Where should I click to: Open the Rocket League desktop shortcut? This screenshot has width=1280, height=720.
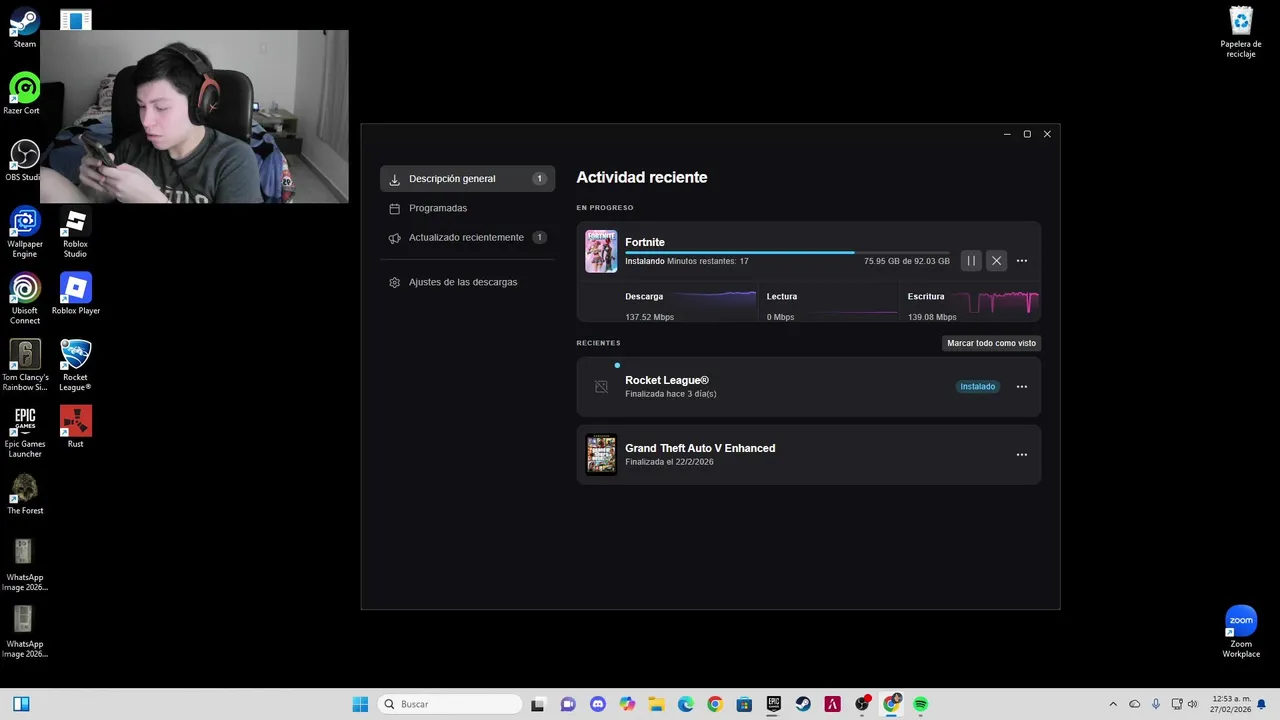(75, 365)
